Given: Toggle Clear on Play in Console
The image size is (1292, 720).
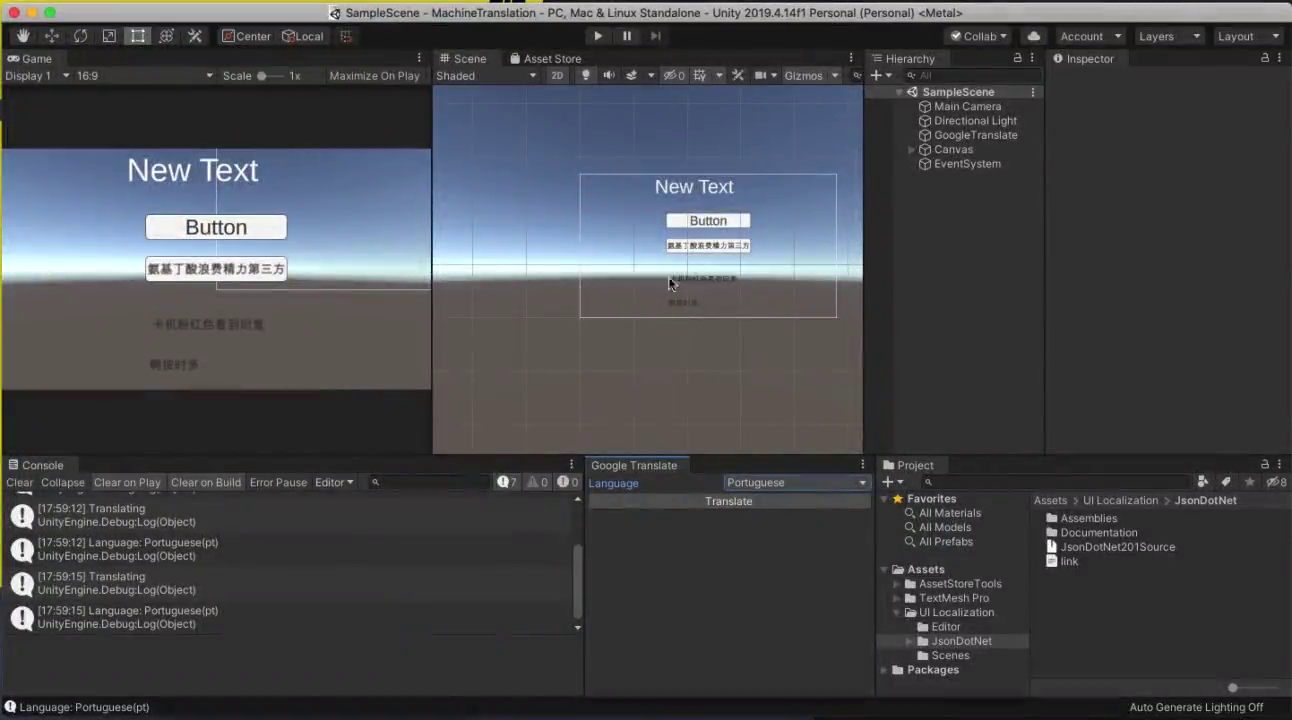Looking at the screenshot, I should (127, 482).
